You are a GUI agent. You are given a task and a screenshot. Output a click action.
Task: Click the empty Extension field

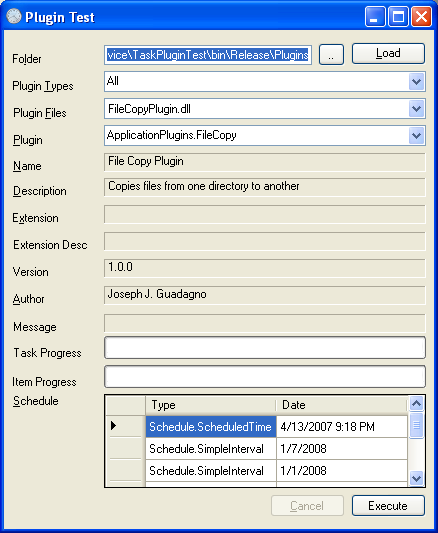264,214
